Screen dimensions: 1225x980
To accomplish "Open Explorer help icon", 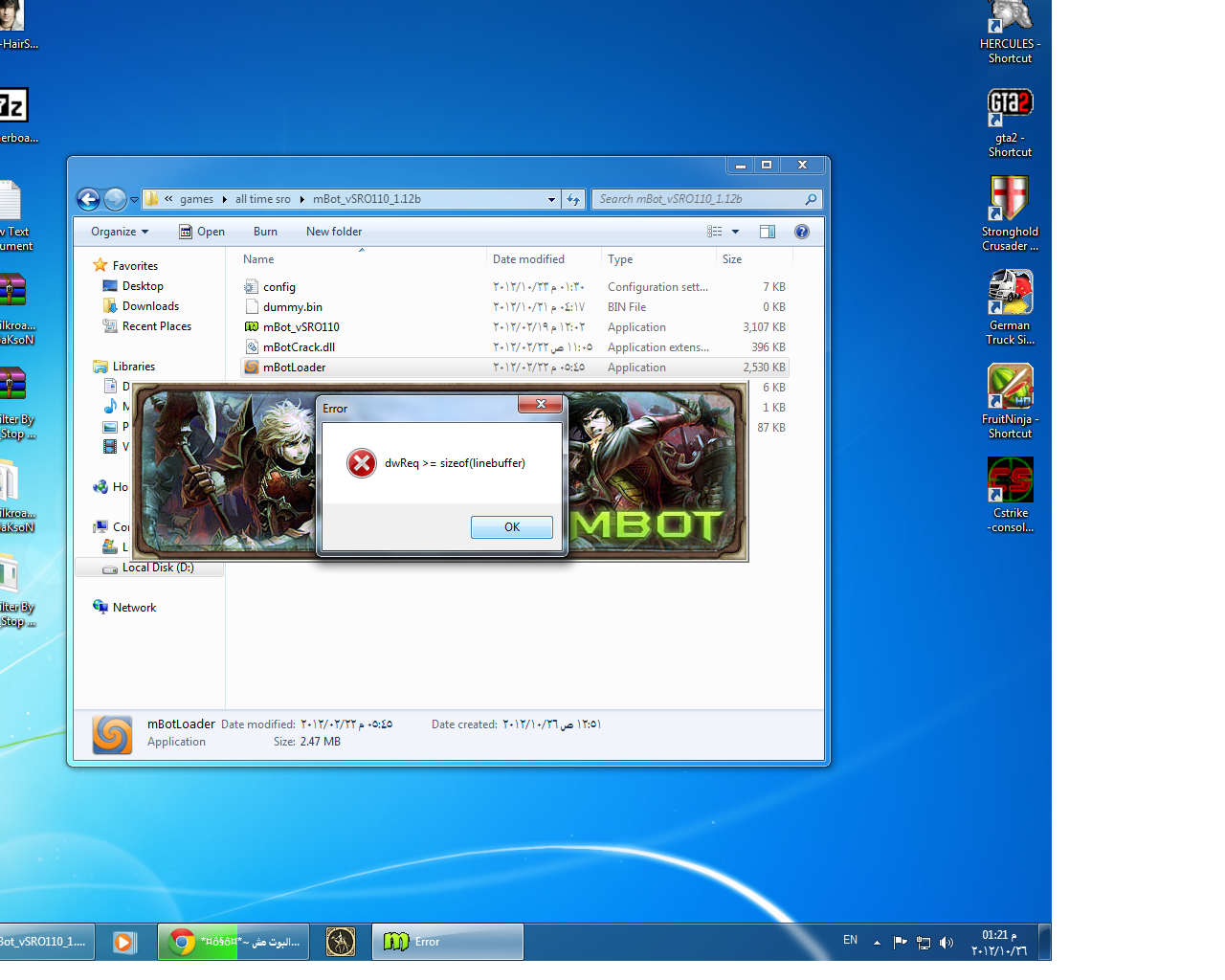I will coord(802,232).
